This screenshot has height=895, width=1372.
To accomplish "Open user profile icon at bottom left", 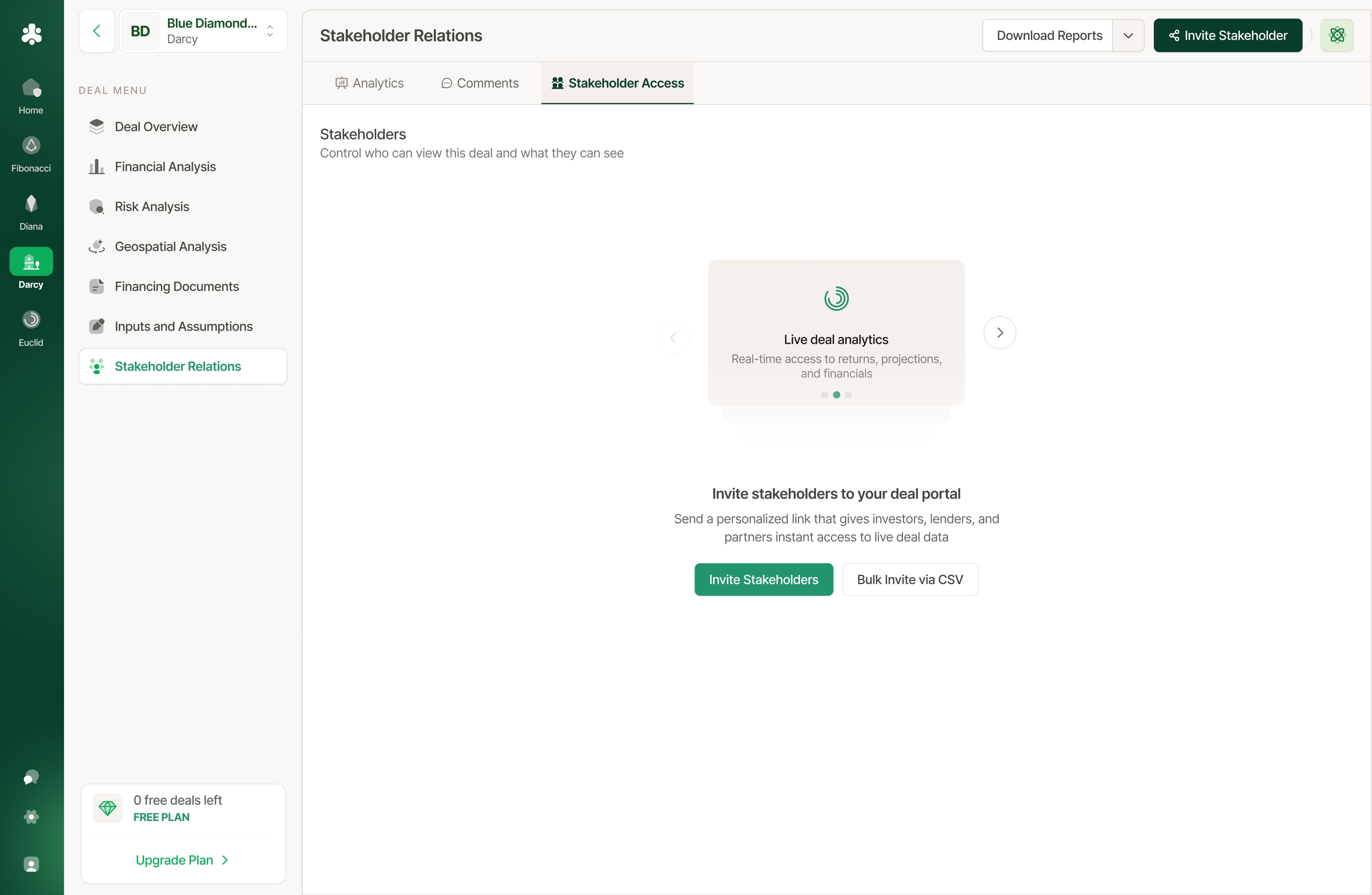I will [31, 864].
